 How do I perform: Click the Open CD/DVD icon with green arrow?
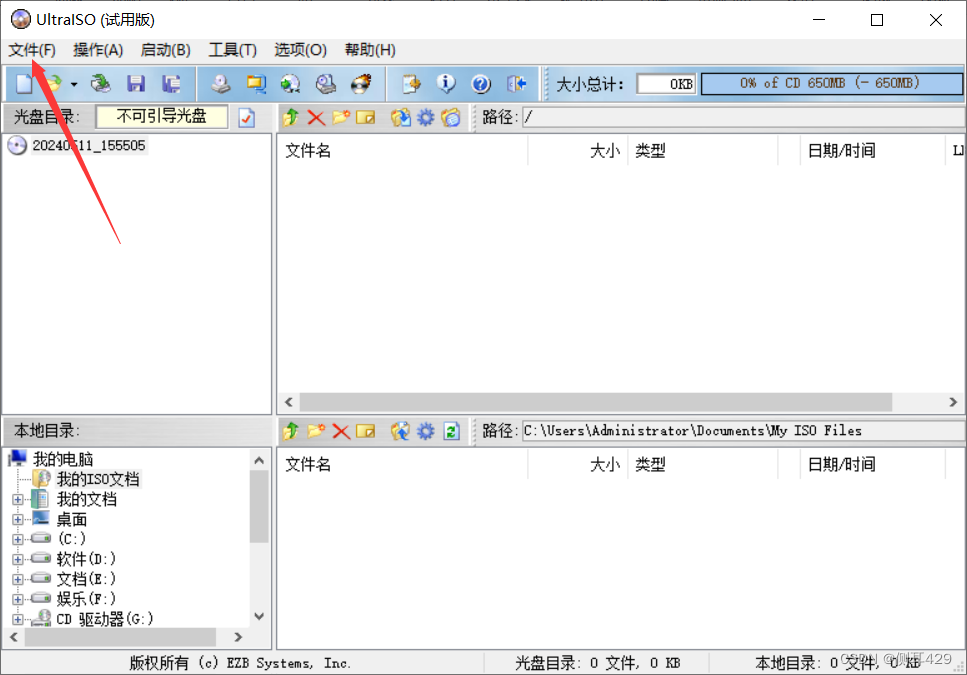101,83
